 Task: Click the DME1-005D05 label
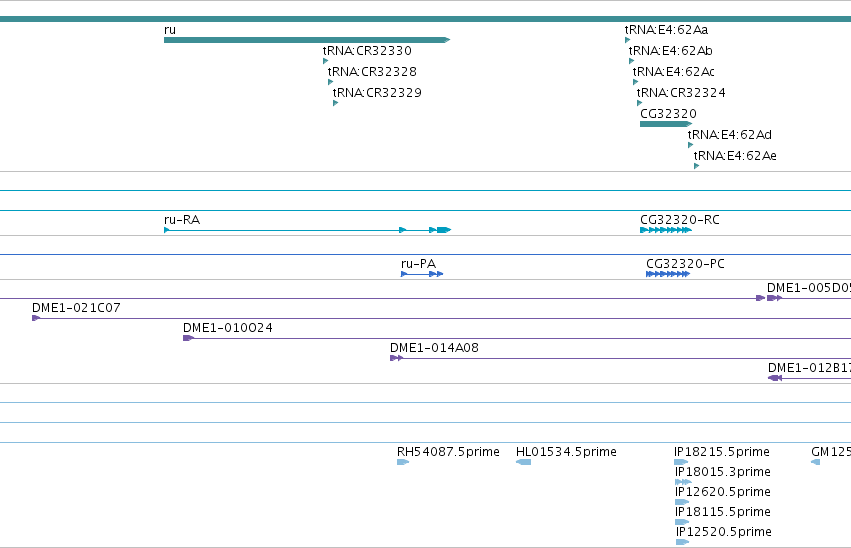(x=809, y=288)
